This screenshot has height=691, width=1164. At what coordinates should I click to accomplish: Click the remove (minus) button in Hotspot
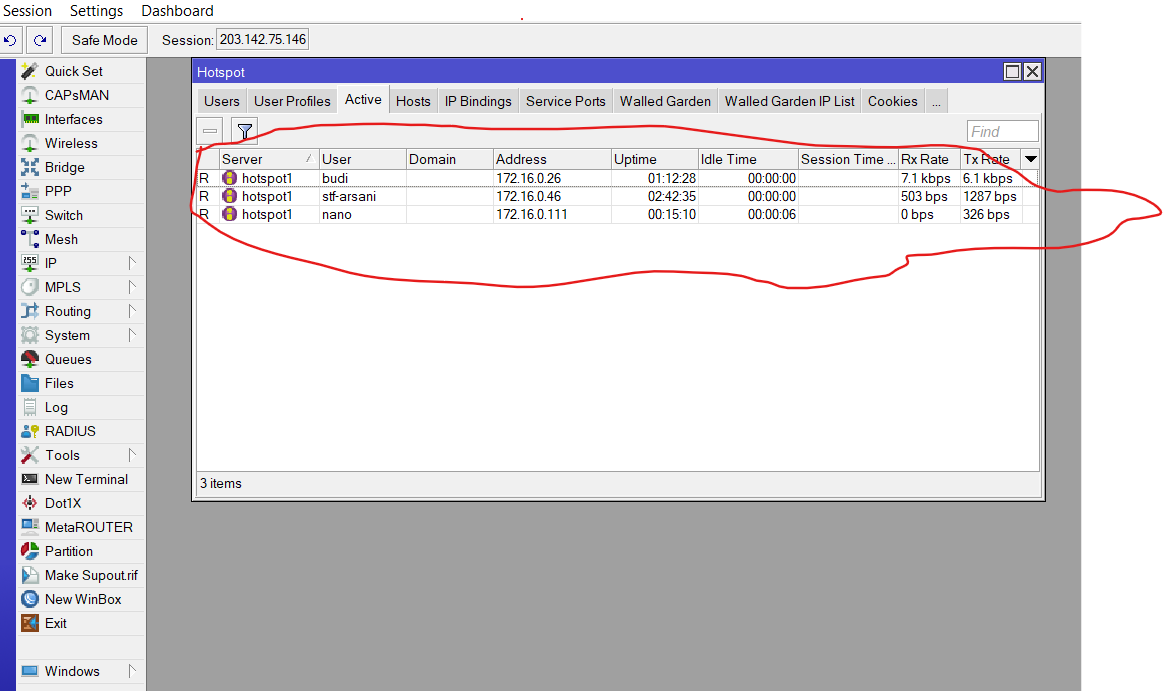coord(210,131)
